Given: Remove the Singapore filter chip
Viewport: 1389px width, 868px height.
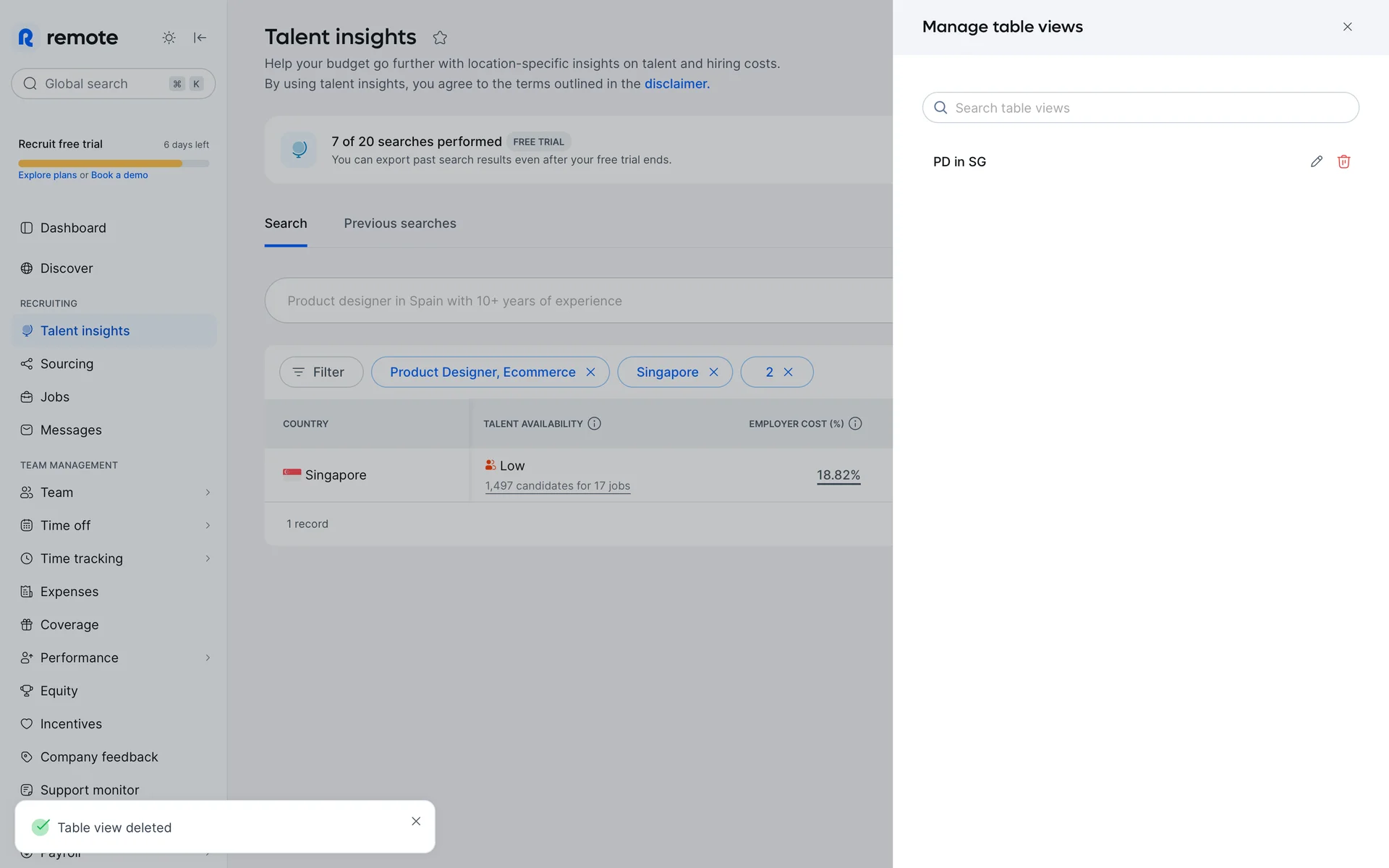Looking at the screenshot, I should point(713,372).
